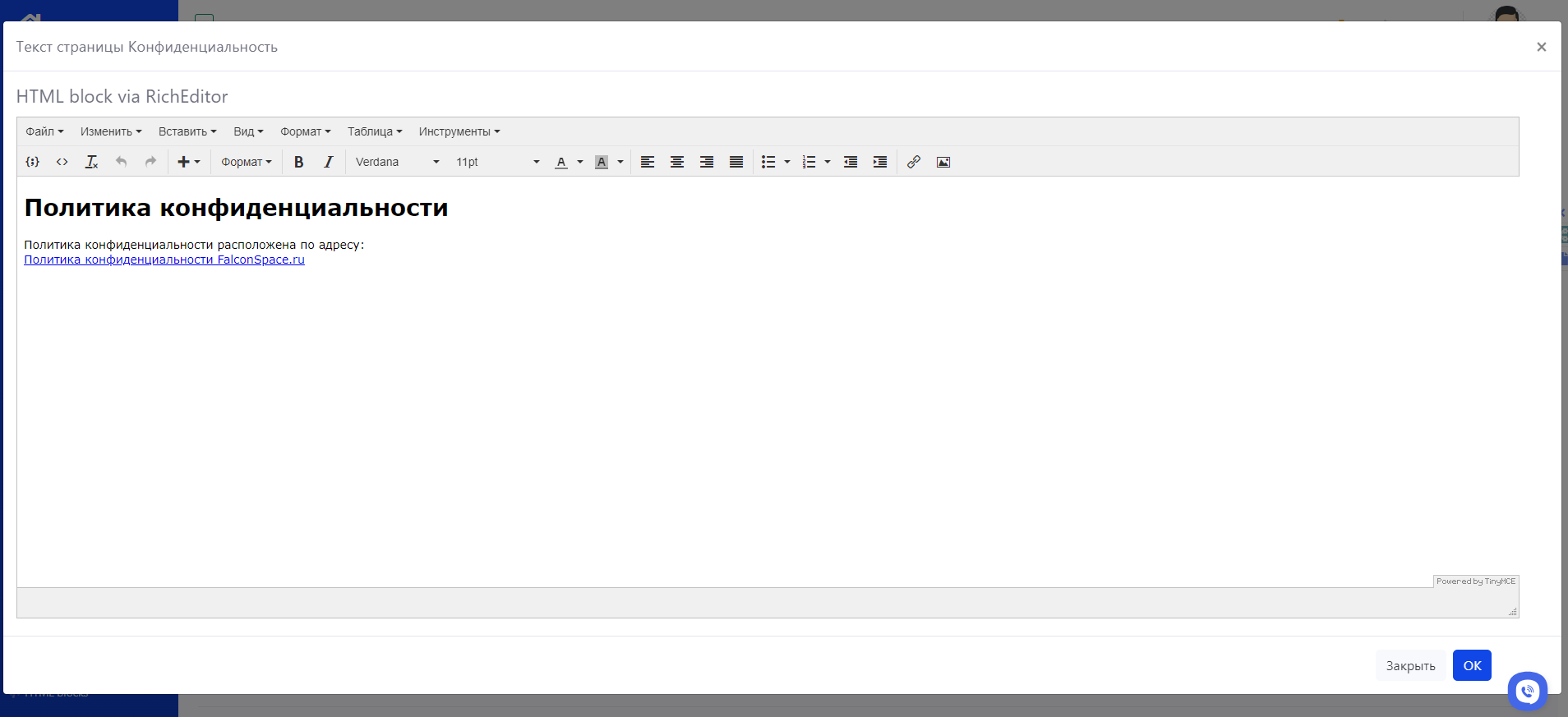
Task: Click the insert/edit link icon
Action: [x=913, y=162]
